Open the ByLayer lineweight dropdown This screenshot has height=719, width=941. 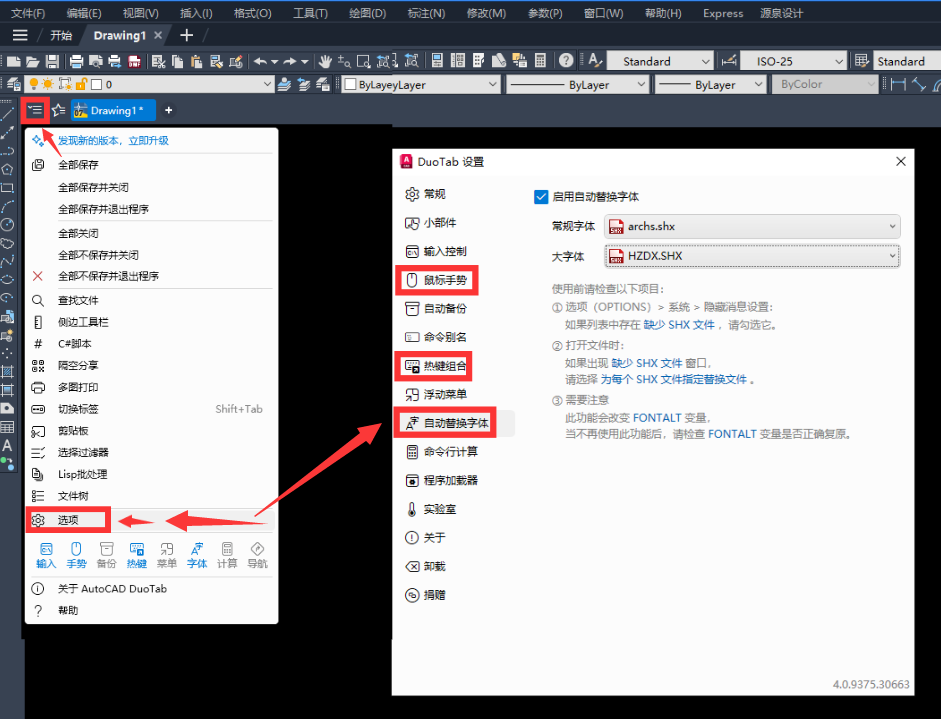[x=711, y=85]
